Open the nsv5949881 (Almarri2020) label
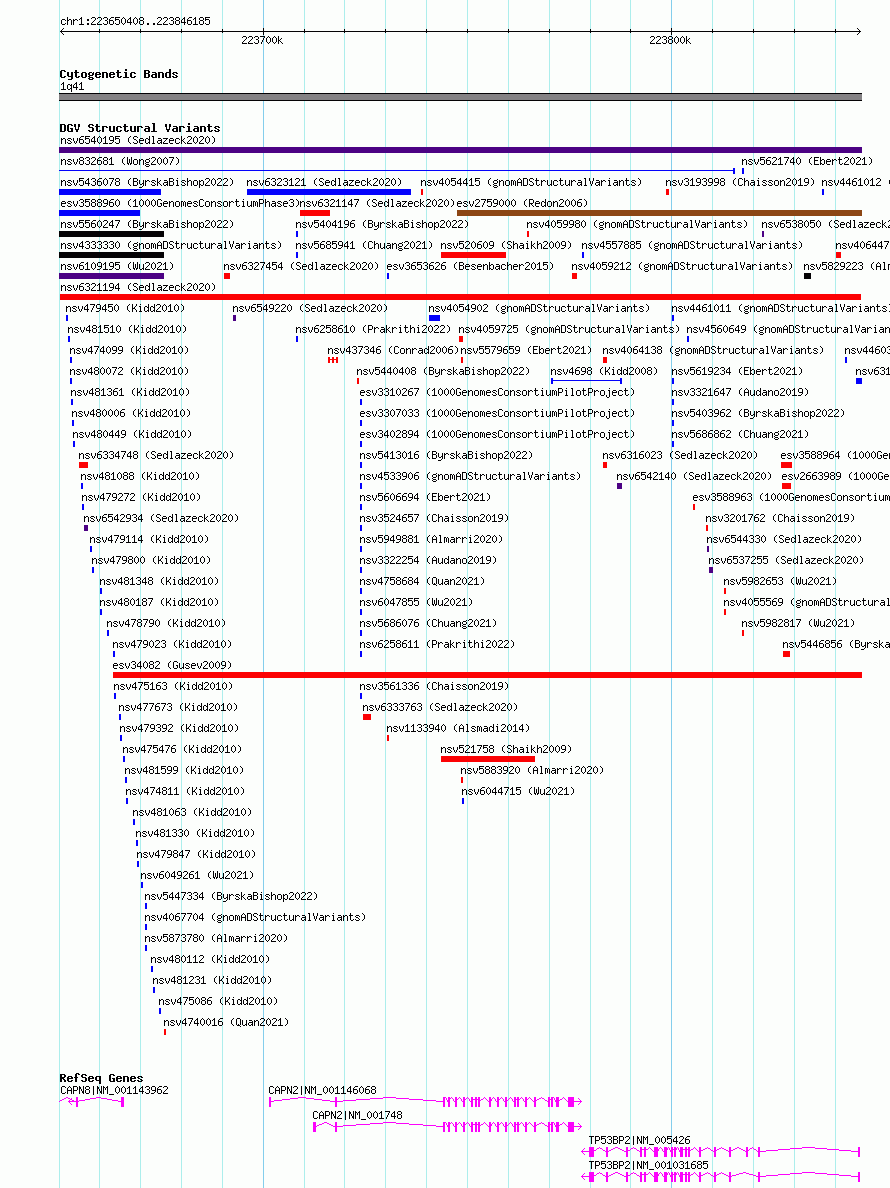 pyautogui.click(x=431, y=539)
